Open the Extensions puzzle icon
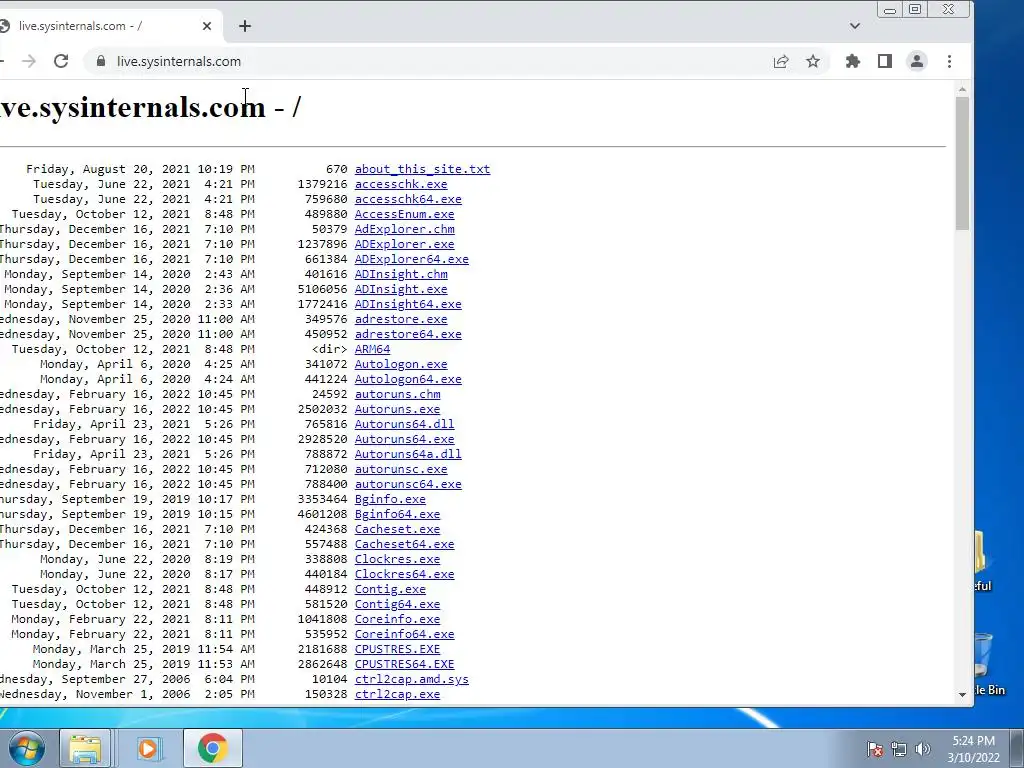Screen dimensions: 1024x768 click(853, 61)
